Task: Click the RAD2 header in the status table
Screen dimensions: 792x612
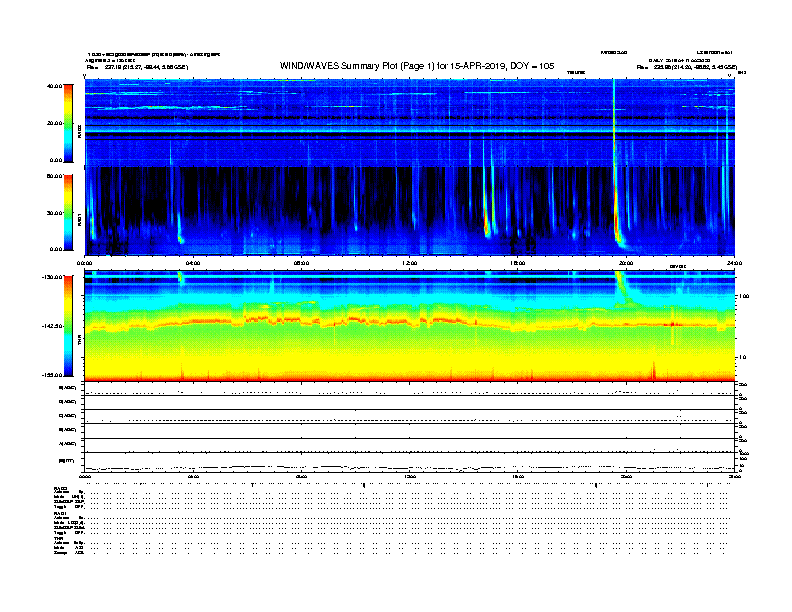Action: click(x=60, y=488)
